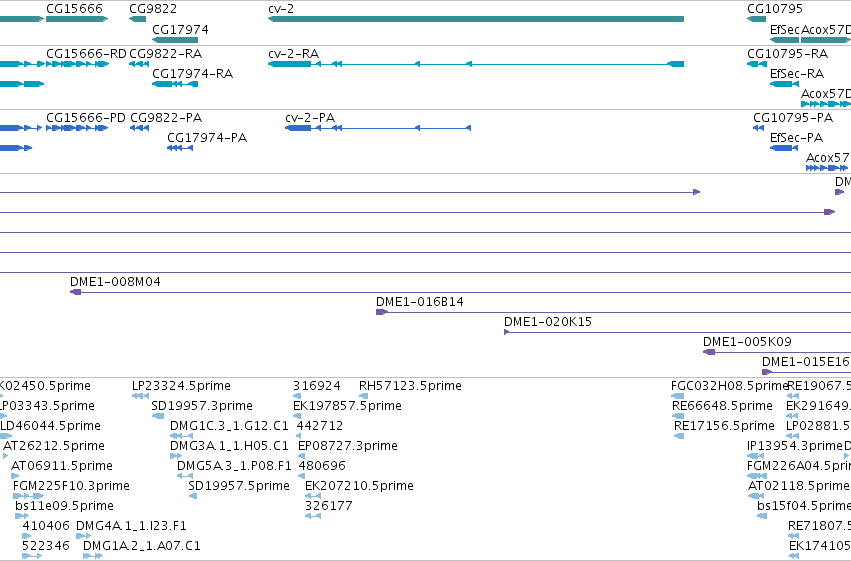Select the cv-2-PA protein feature
Image resolution: width=851 pixels, height=561 pixels.
[x=378, y=128]
